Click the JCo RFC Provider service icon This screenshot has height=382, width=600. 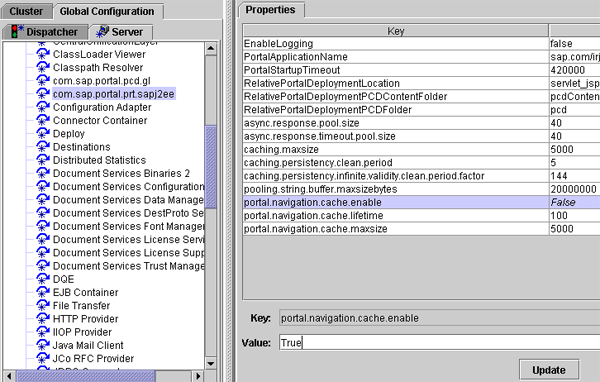point(43,358)
